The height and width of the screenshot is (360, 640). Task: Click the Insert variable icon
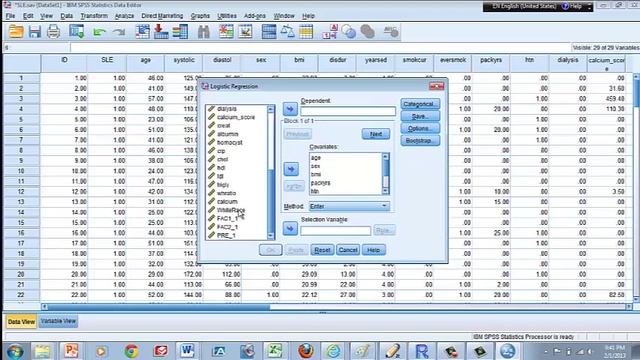click(245, 31)
